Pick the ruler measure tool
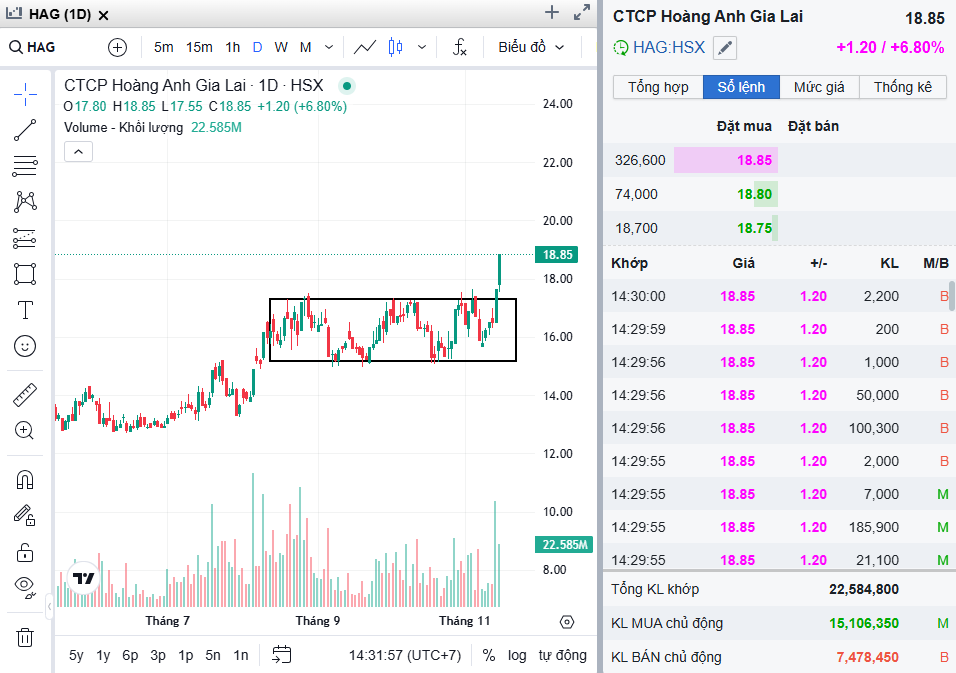The width and height of the screenshot is (956, 673). (25, 395)
